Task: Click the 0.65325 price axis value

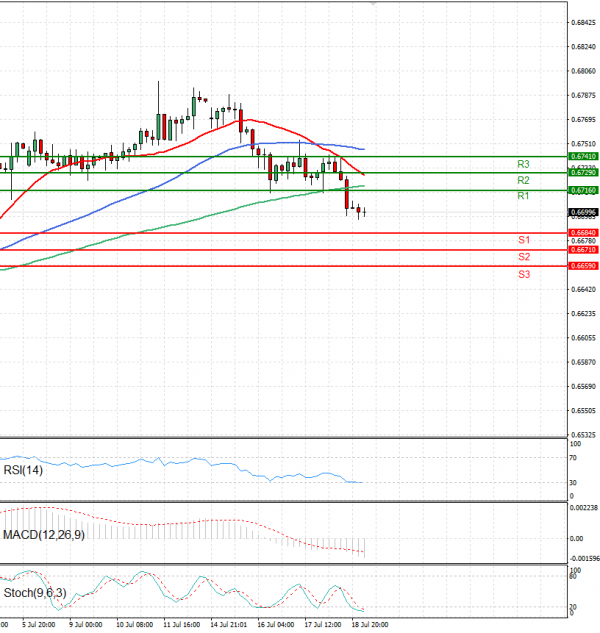Action: [583, 435]
